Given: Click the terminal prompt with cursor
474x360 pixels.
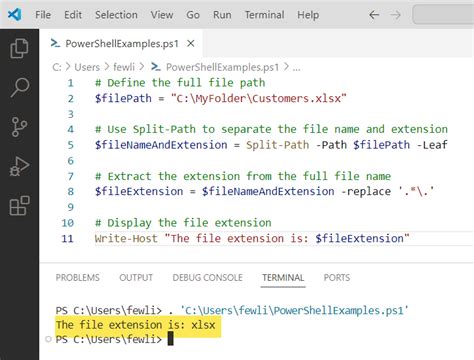Looking at the screenshot, I should tap(114, 340).
